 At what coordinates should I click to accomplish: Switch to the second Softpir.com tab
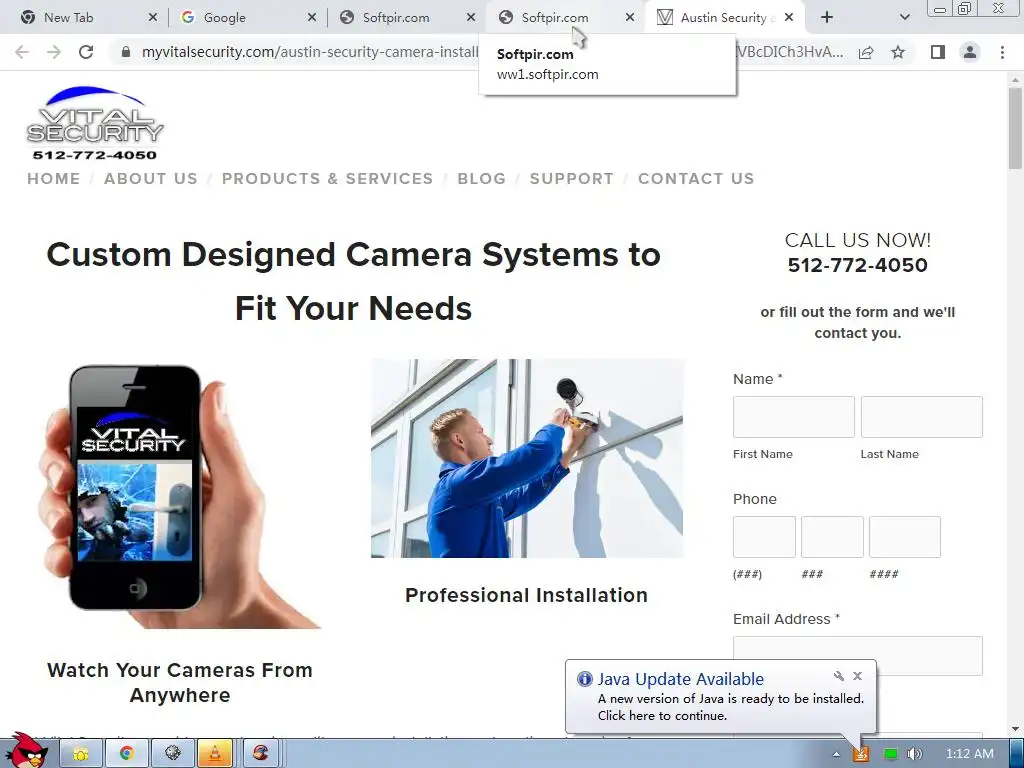[x=554, y=18]
